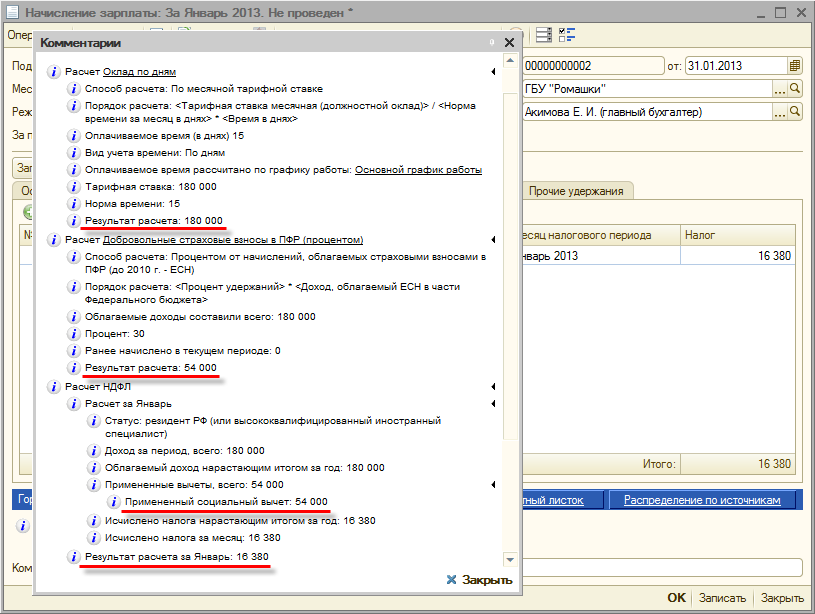Open calendar picker next to date 31.01.2013

click(x=794, y=66)
